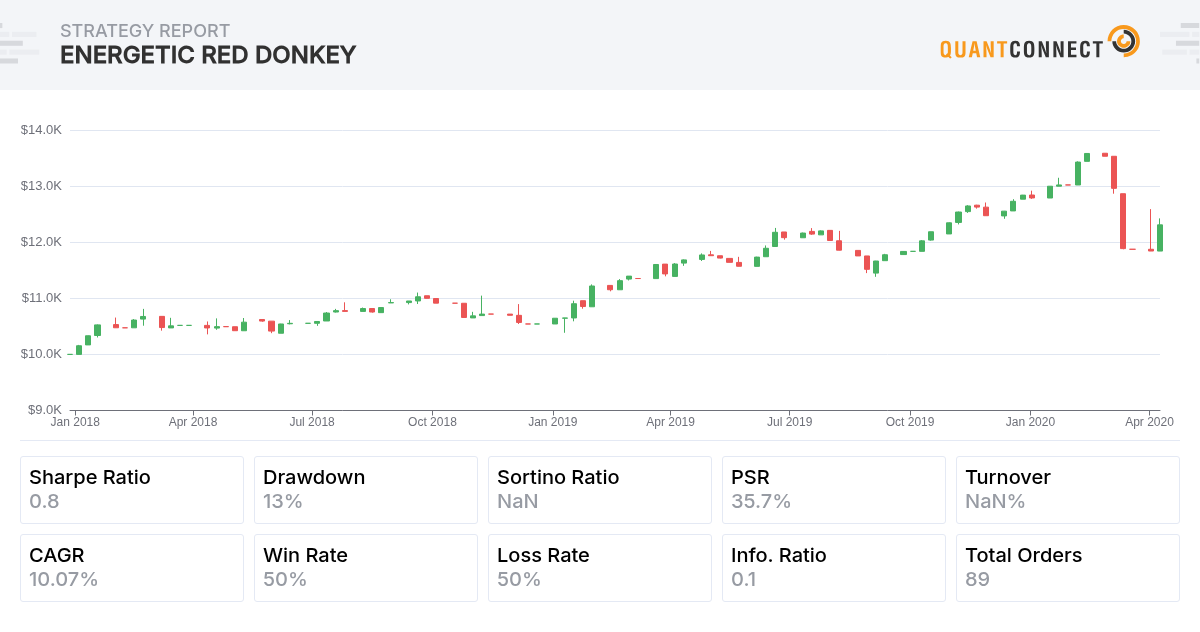Click the $9.0K y-axis label
Screen dimensions: 1200x632
(x=44, y=410)
